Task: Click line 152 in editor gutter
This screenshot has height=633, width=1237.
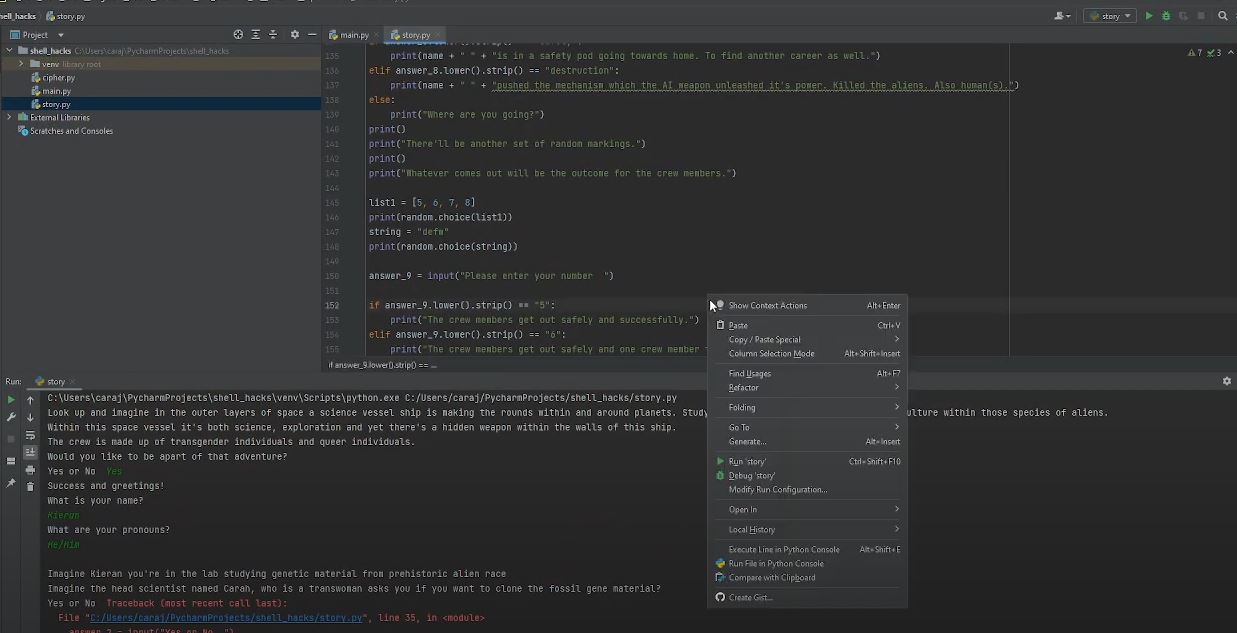Action: click(332, 305)
